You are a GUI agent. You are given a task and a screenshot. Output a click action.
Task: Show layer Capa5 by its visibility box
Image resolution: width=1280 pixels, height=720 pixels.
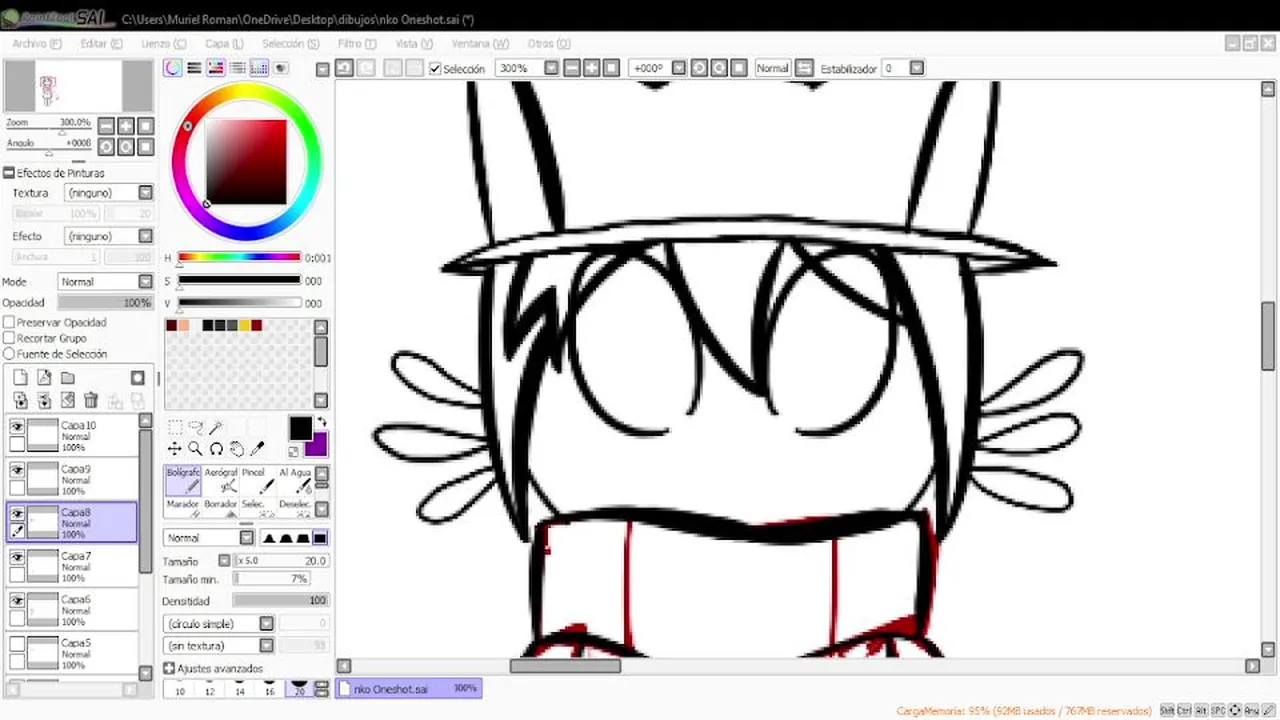[17, 645]
